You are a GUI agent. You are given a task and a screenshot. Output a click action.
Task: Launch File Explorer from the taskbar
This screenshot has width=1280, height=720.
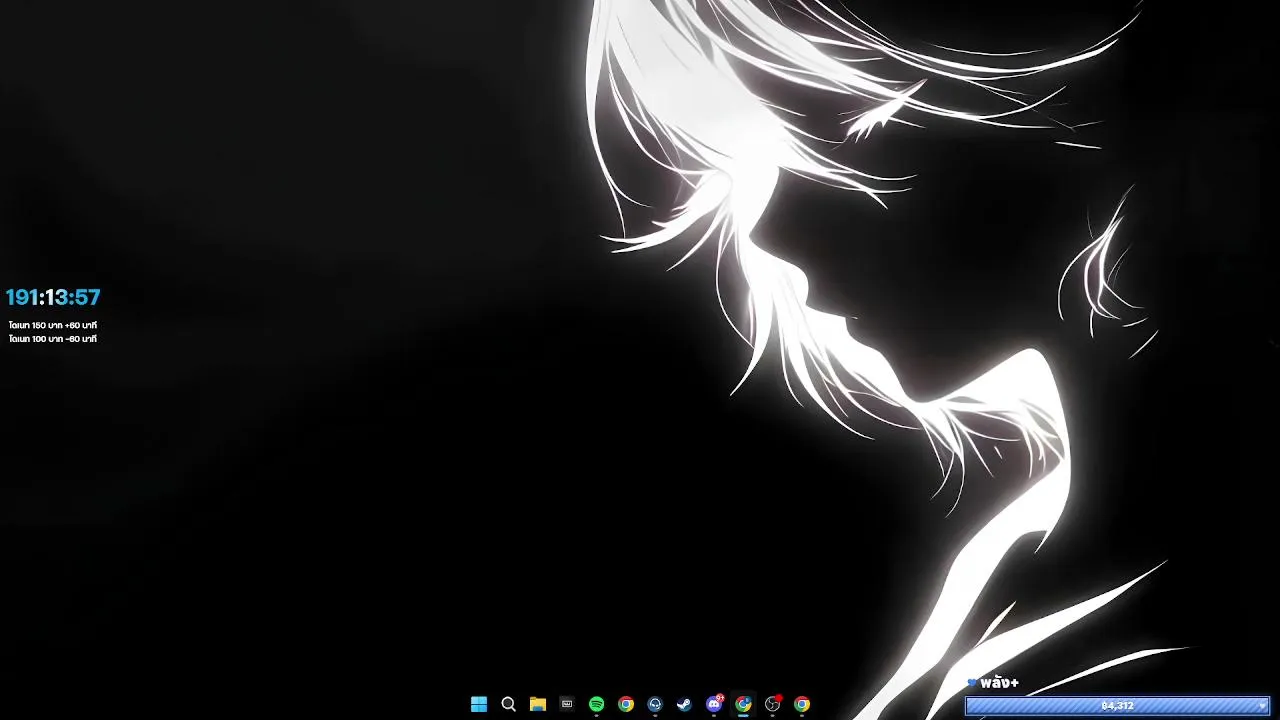click(x=538, y=704)
